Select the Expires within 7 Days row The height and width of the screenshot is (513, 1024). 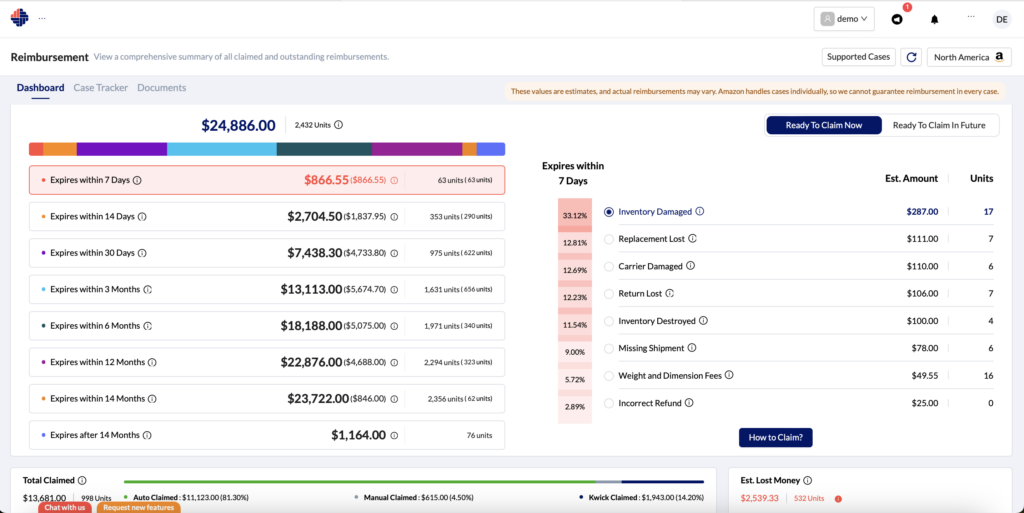click(x=266, y=180)
